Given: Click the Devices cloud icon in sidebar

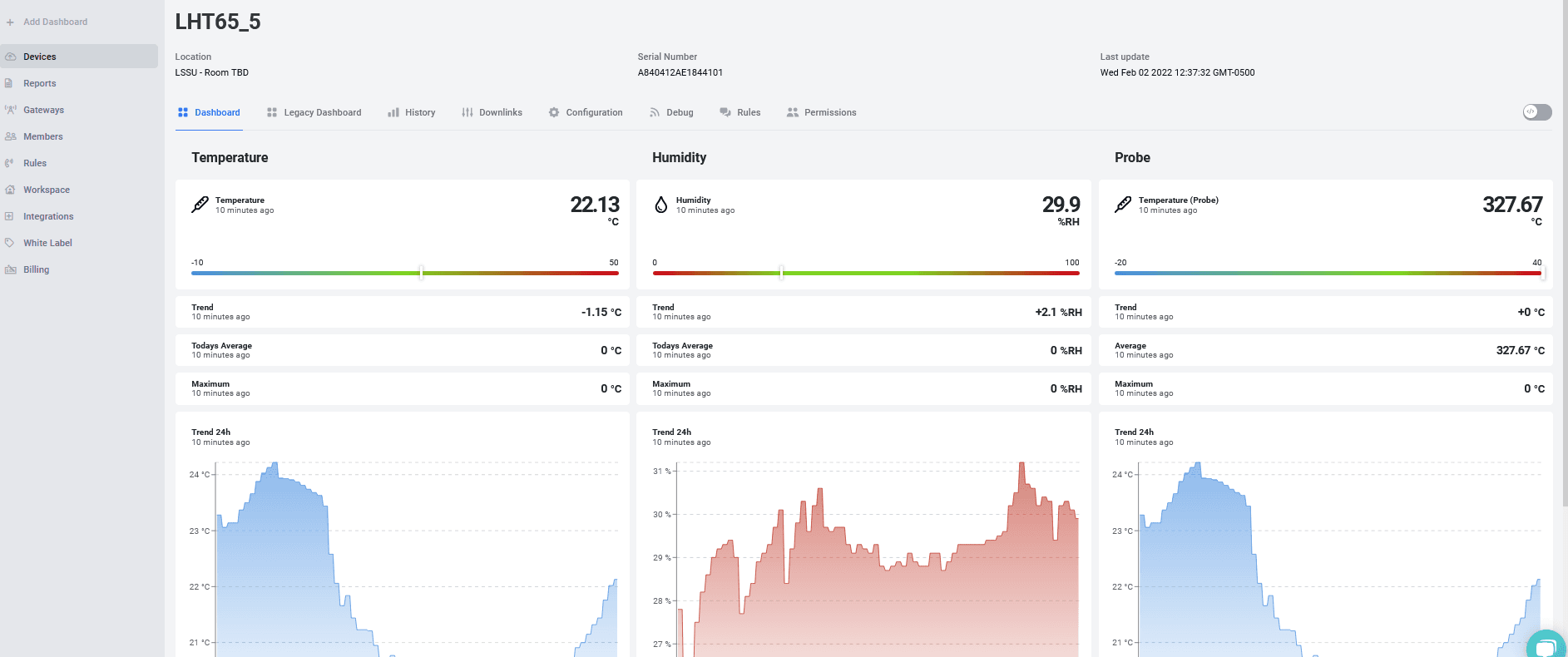Looking at the screenshot, I should tap(10, 57).
